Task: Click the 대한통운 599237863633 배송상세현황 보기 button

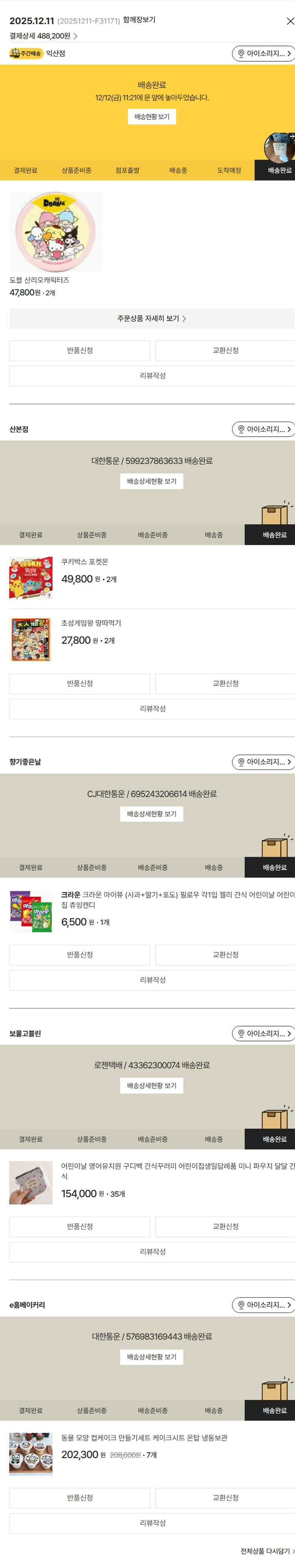Action: 152,481
